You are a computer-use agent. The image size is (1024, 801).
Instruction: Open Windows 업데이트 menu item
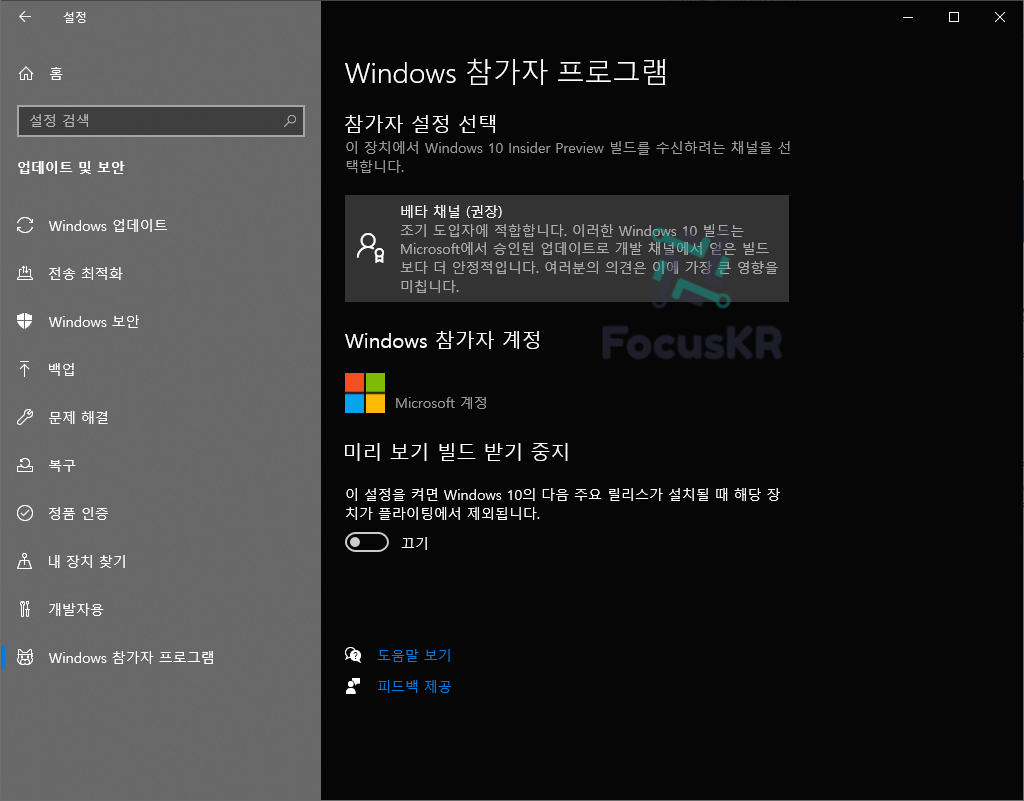160,225
